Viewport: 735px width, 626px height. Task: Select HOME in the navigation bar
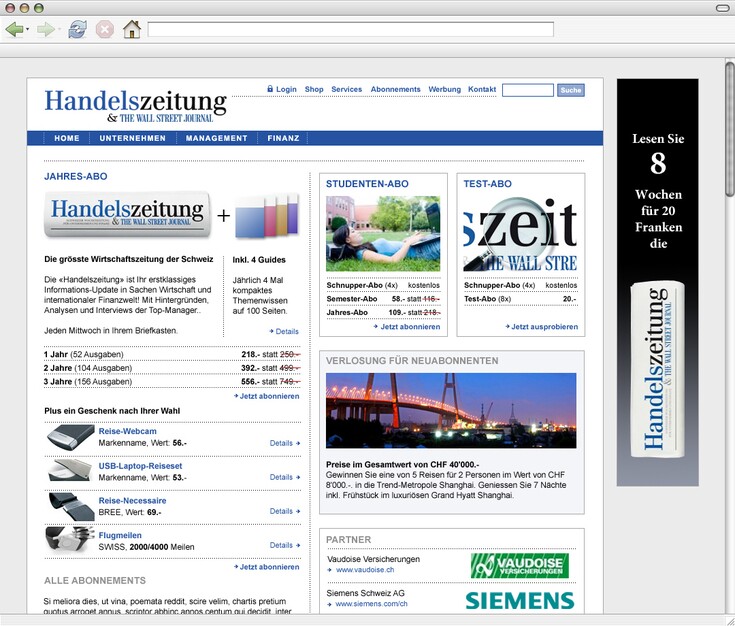67,138
